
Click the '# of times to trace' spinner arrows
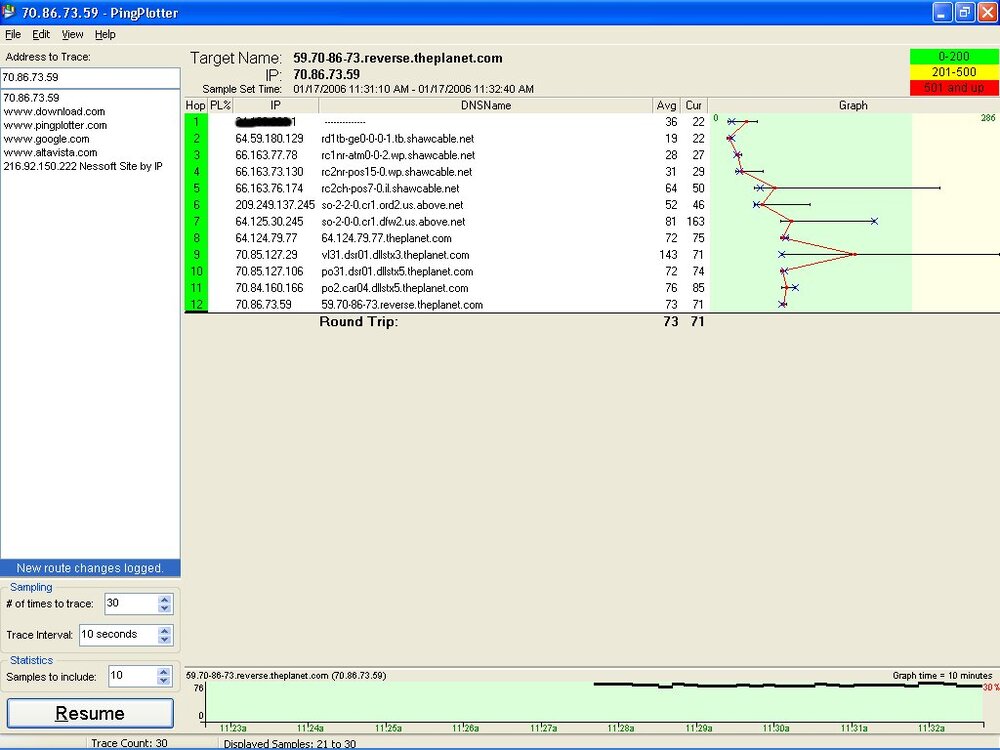164,604
